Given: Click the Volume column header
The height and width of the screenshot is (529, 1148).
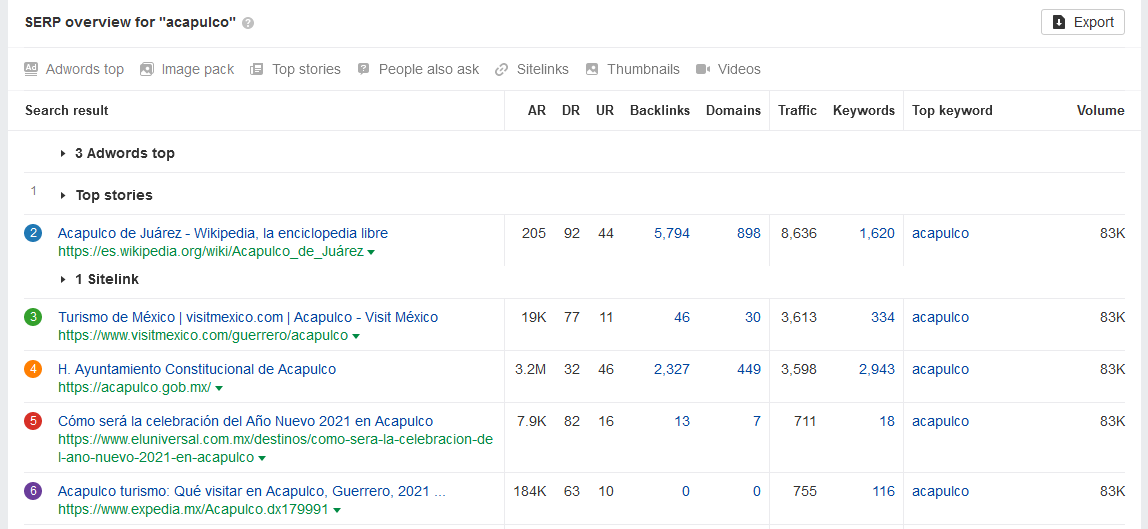Looking at the screenshot, I should click(1100, 110).
